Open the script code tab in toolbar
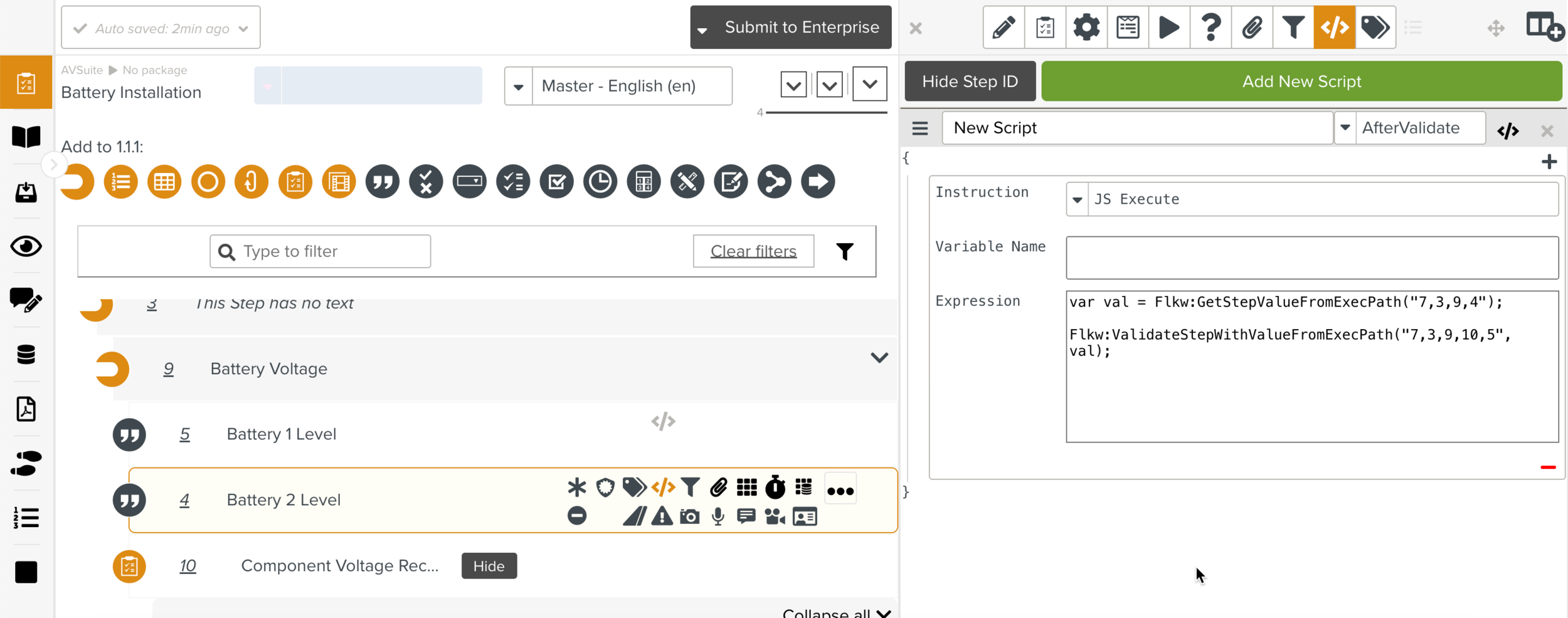This screenshot has height=618, width=1568. click(1334, 28)
